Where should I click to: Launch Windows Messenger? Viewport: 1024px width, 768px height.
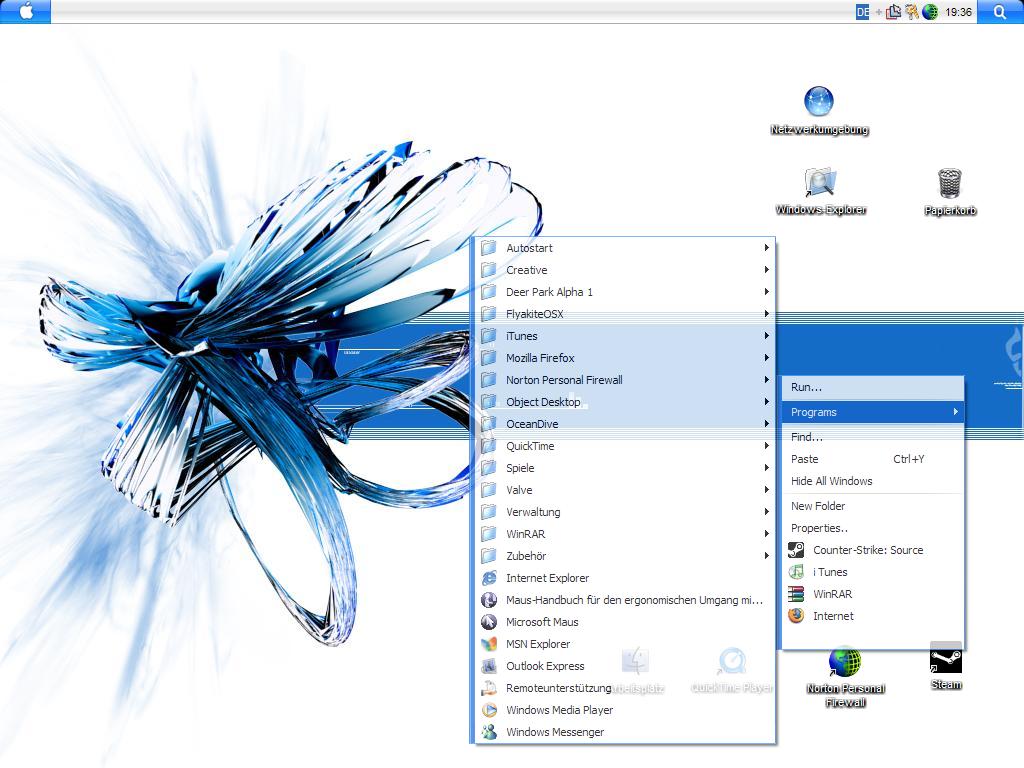pos(625,732)
